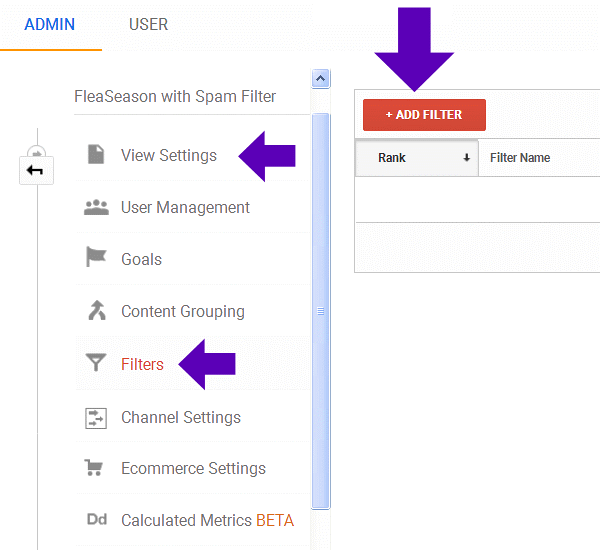Open the Goals menu item
Viewport: 600px width, 550px height.
point(141,259)
